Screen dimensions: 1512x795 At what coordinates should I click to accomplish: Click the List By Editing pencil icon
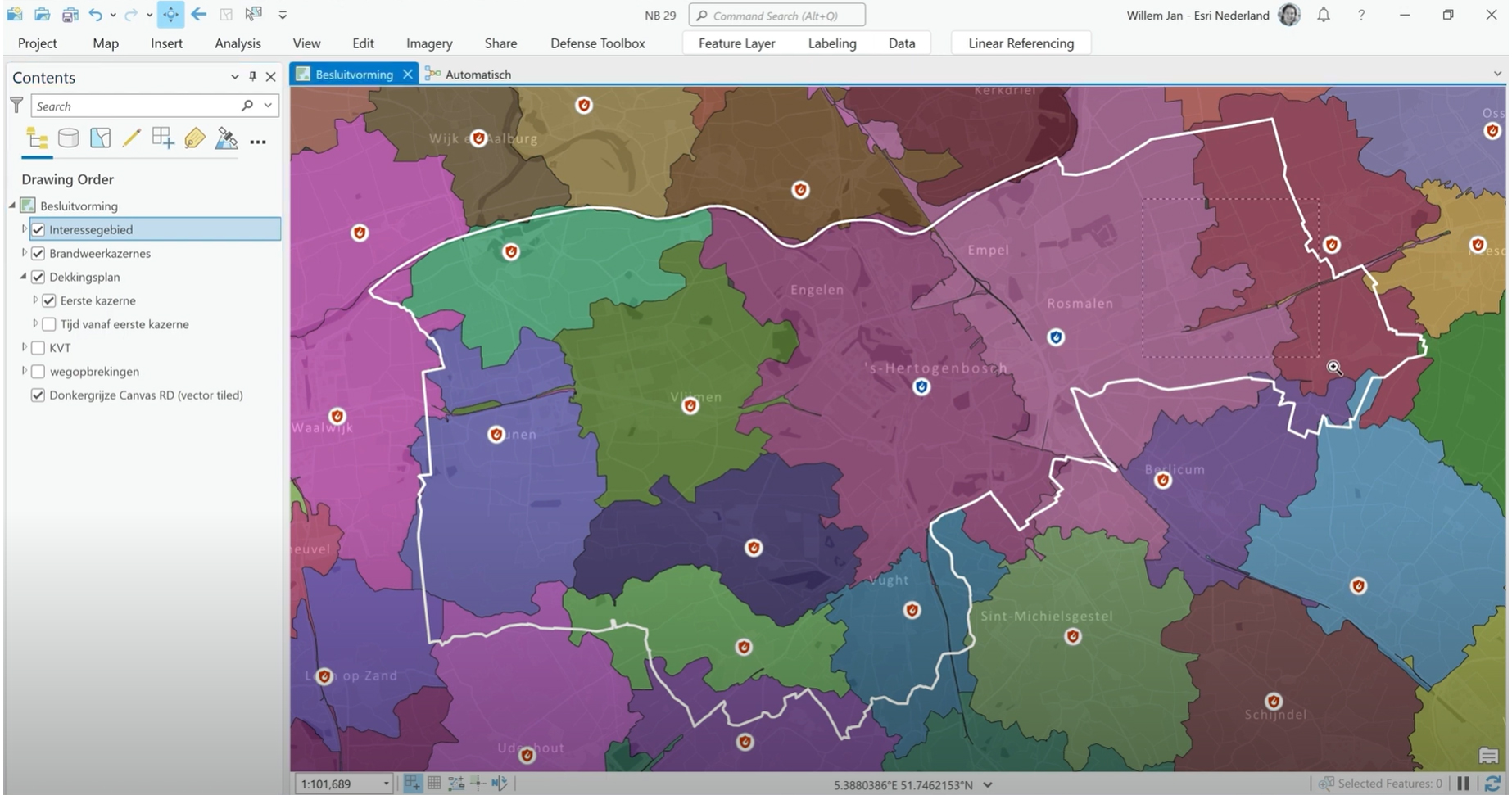(131, 138)
